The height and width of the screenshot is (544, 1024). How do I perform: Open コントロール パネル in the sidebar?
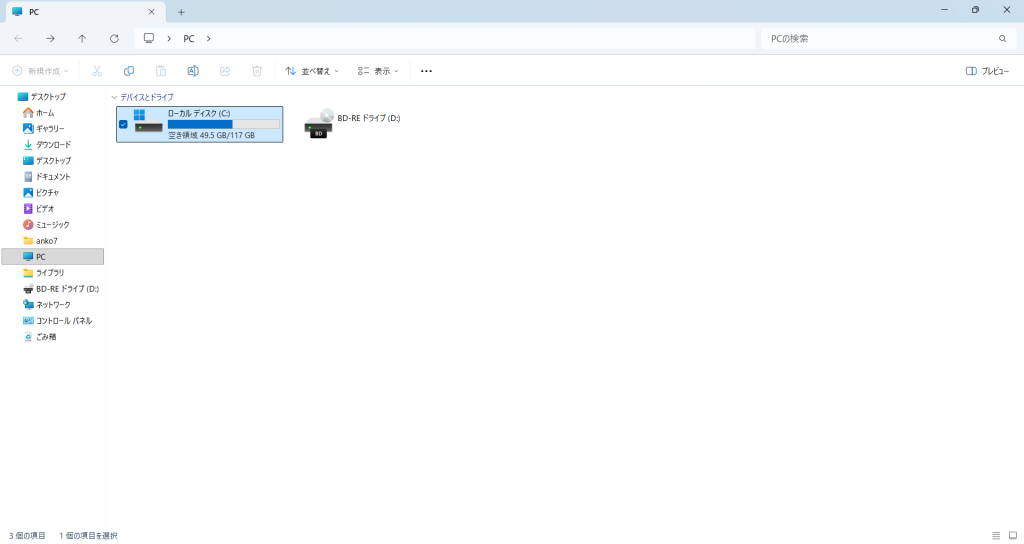[64, 321]
